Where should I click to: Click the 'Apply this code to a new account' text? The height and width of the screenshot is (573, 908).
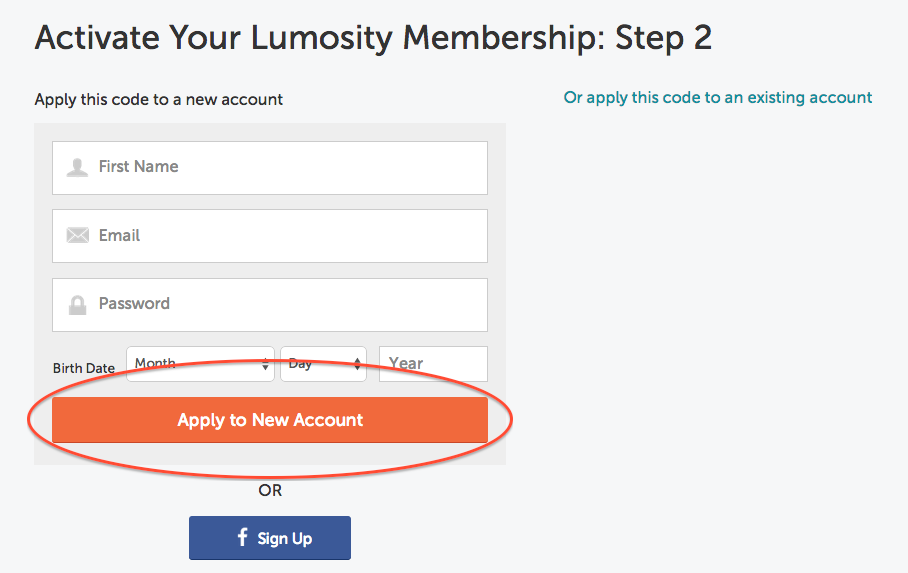(x=159, y=100)
